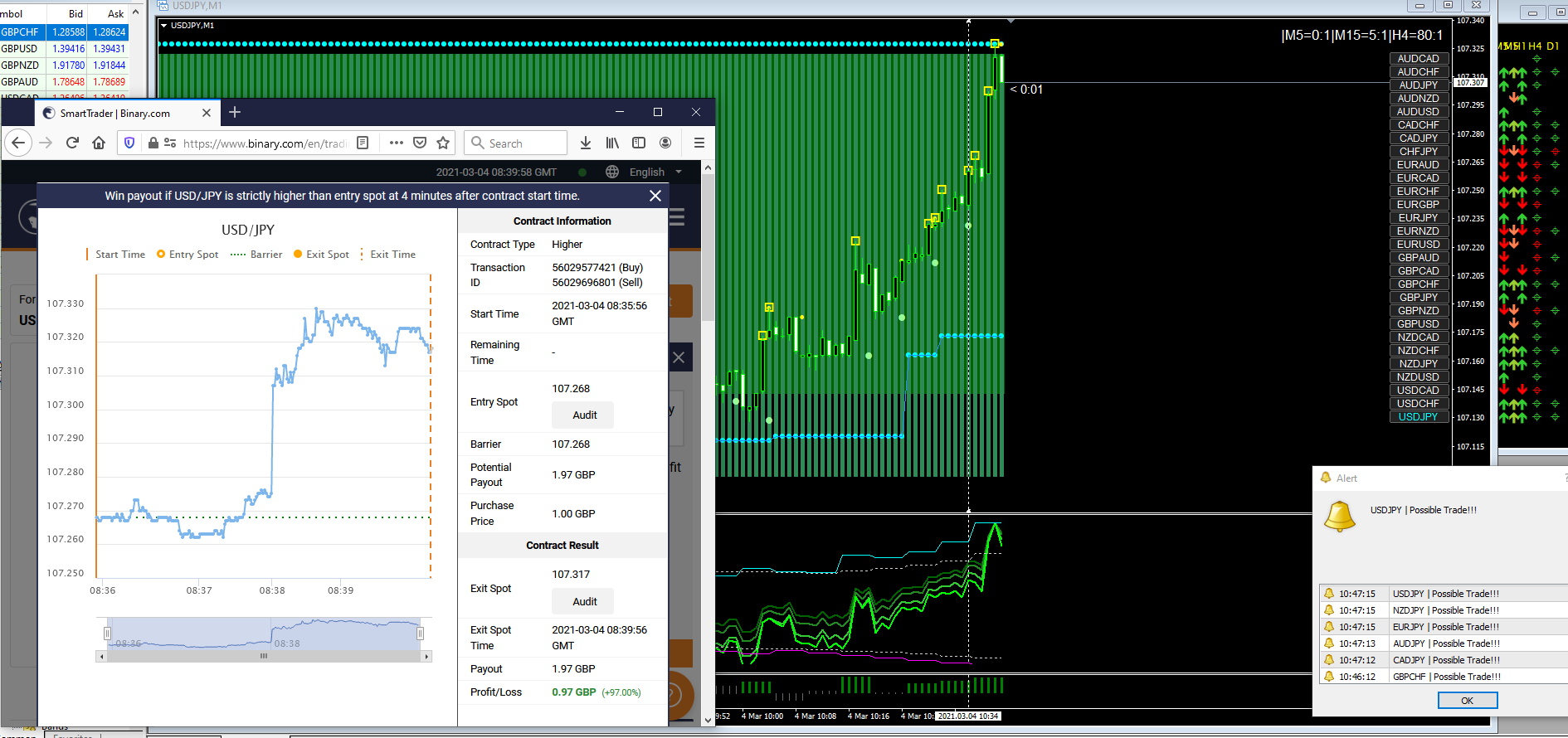Select EURUSD symbol button on chart
Viewport: 1568px width, 738px height.
[1419, 245]
